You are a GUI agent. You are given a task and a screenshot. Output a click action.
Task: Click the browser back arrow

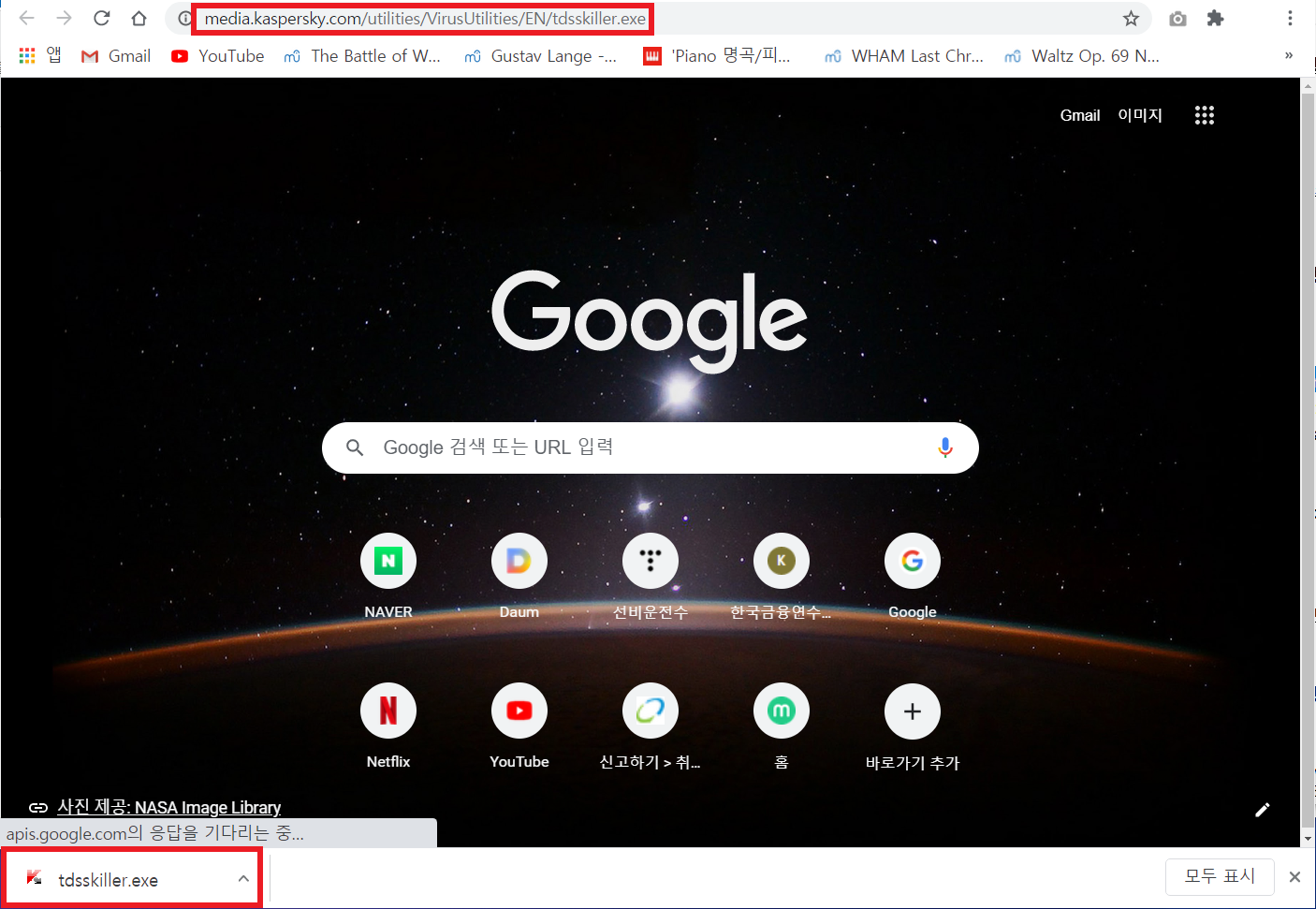(27, 18)
